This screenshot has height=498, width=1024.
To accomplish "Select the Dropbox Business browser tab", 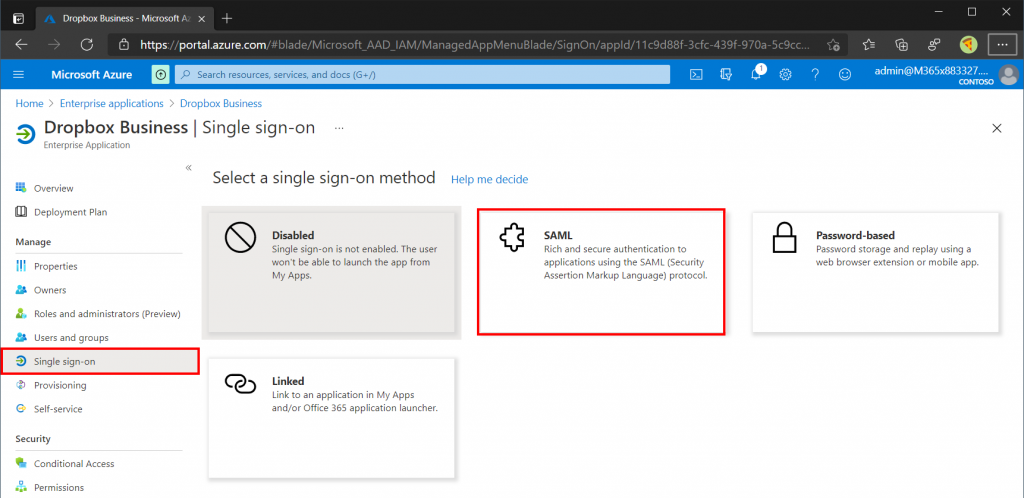I will (x=126, y=18).
